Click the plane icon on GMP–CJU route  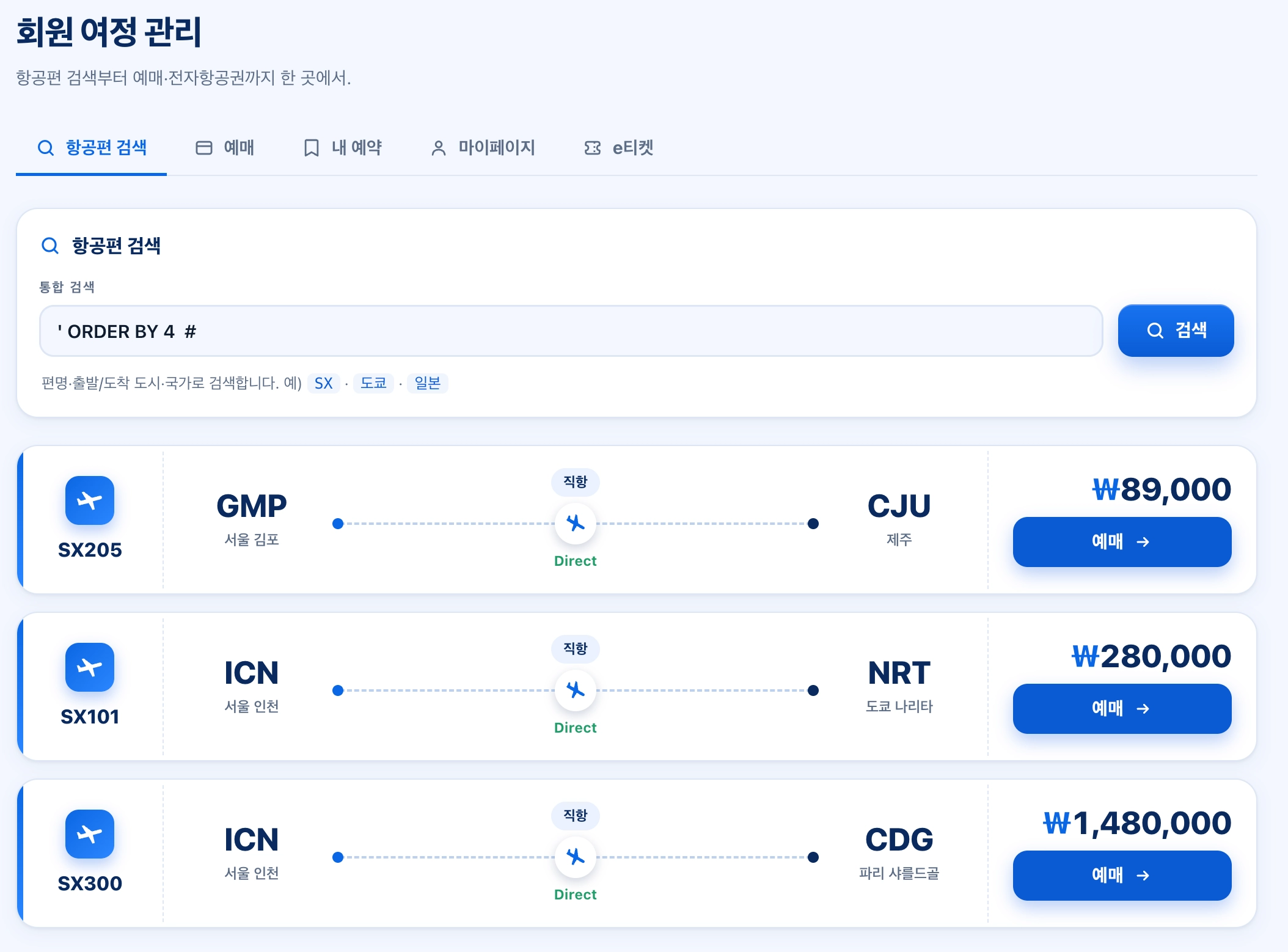coord(576,524)
